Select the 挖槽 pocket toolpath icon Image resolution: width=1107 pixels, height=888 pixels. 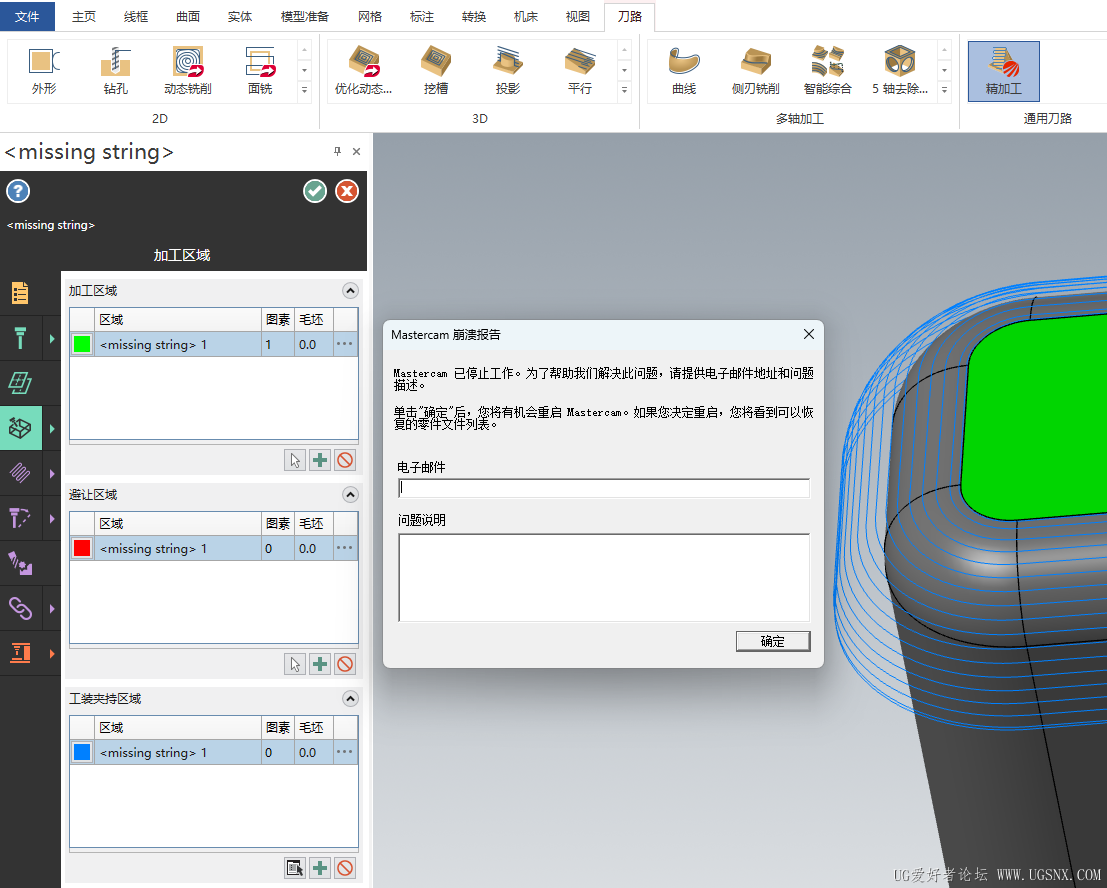(x=436, y=71)
